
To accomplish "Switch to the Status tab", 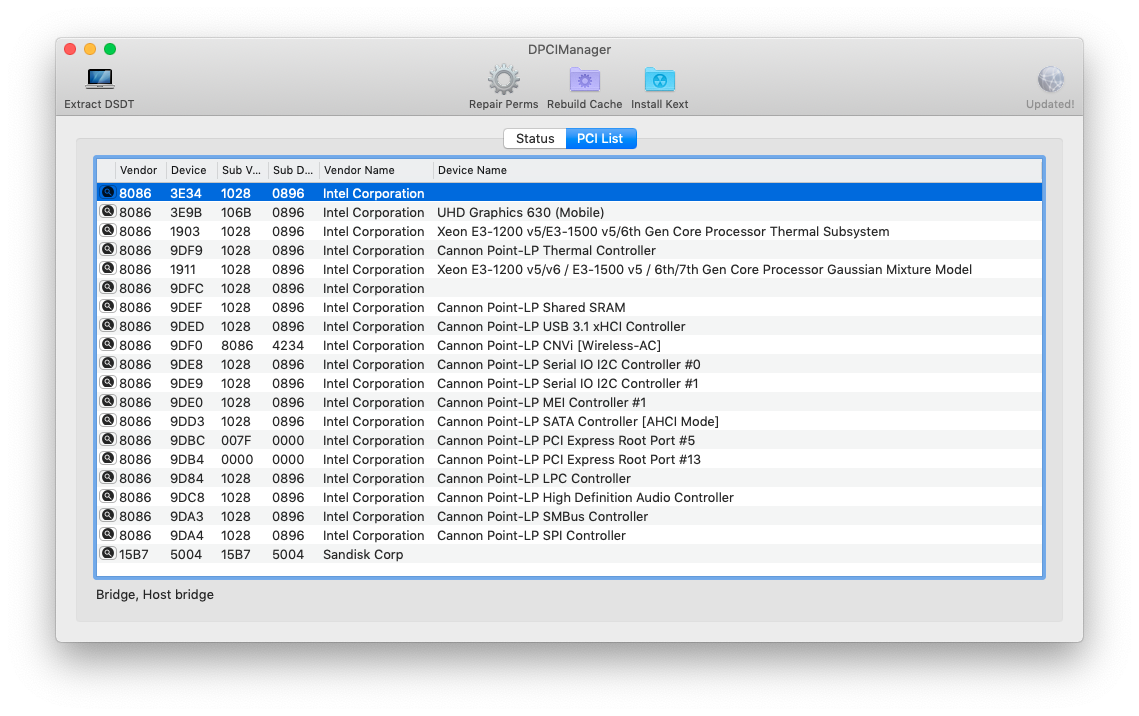I will [535, 138].
